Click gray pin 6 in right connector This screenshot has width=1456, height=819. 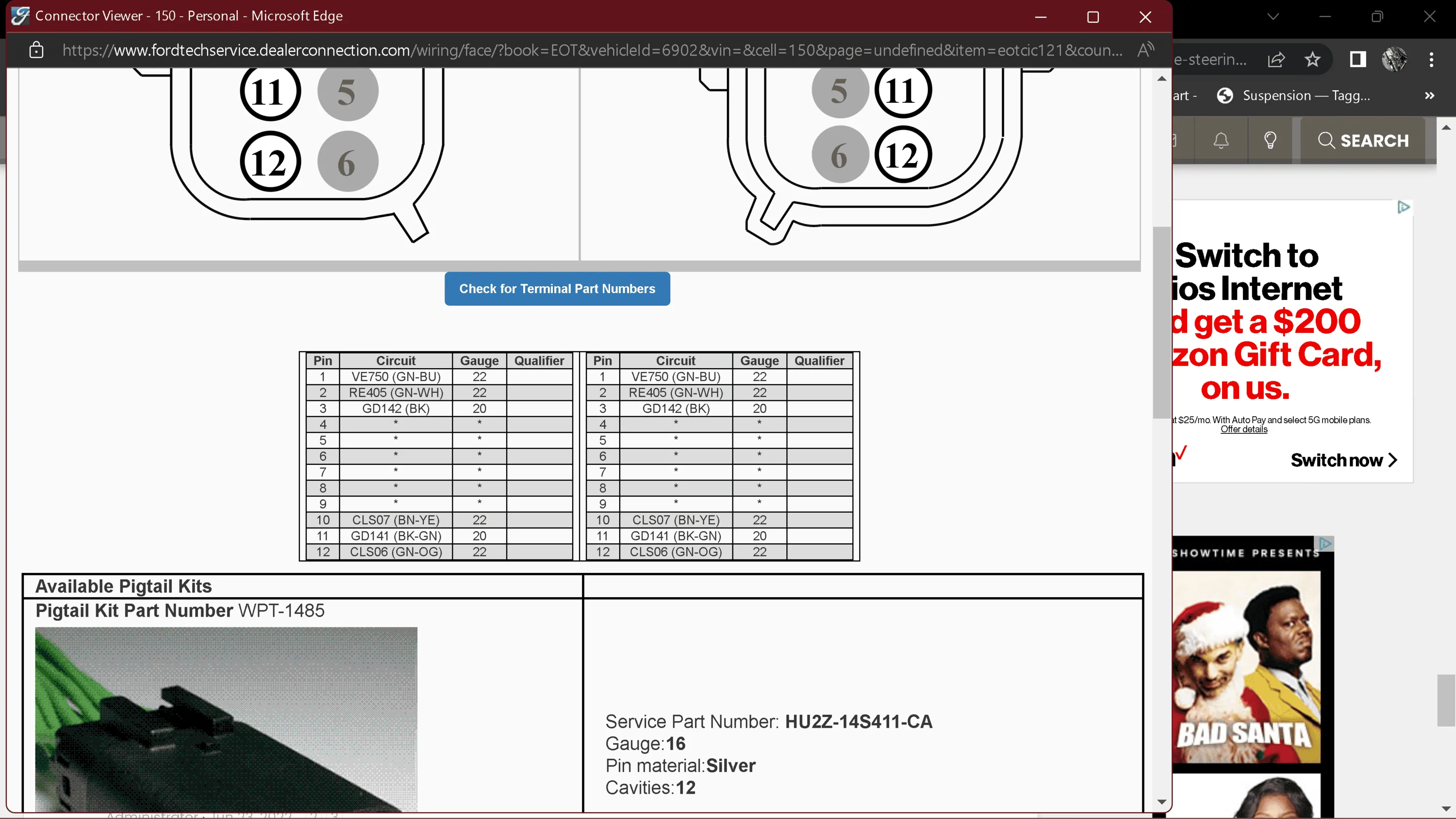(x=840, y=154)
